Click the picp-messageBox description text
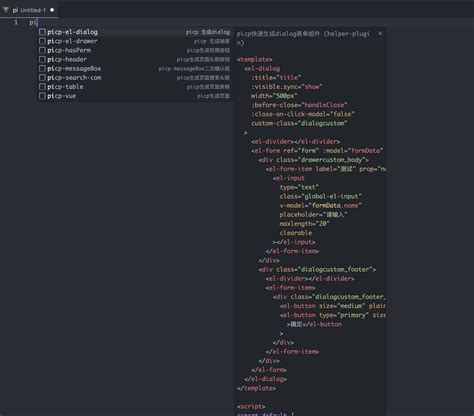The height and width of the screenshot is (416, 474). pyautogui.click(x=194, y=68)
